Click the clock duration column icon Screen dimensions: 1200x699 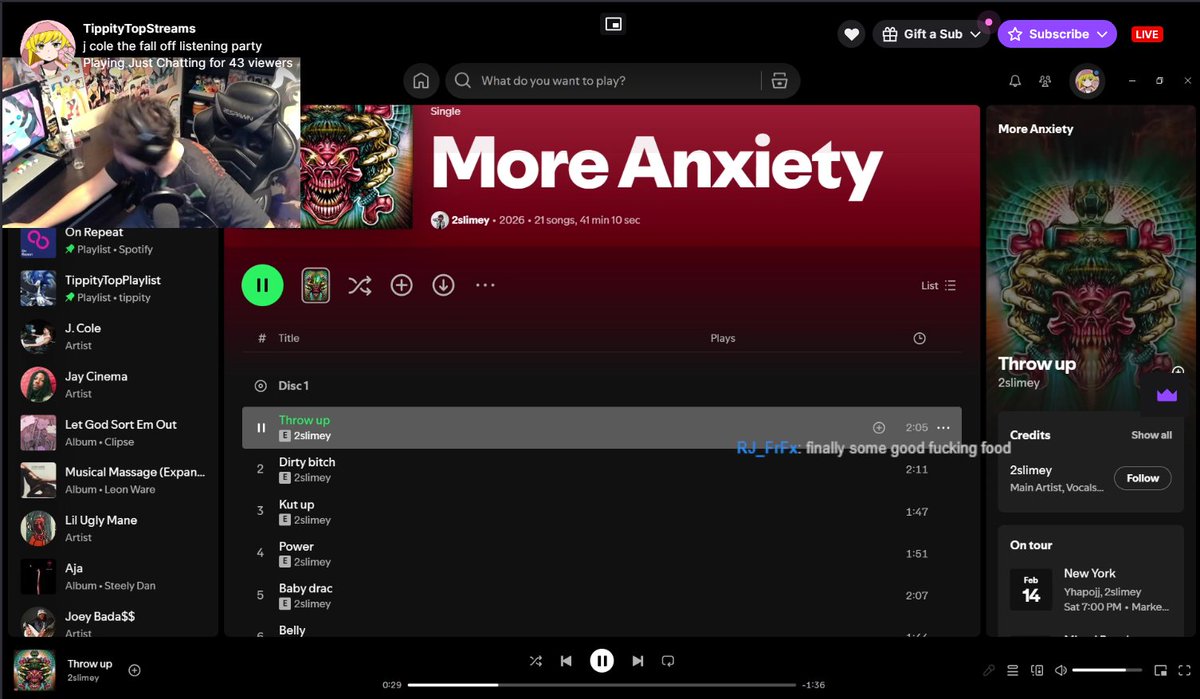pyautogui.click(x=920, y=338)
